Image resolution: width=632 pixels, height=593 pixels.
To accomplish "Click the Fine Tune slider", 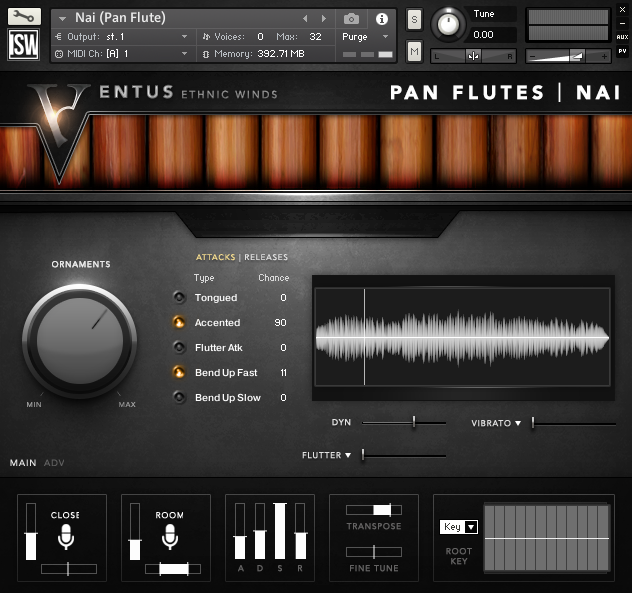I will 374,551.
